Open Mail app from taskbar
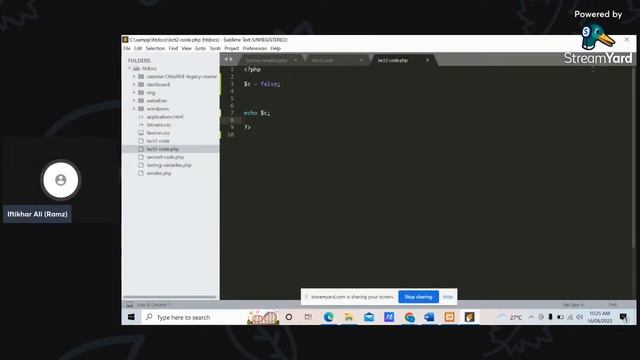The image size is (640, 360). [369, 317]
